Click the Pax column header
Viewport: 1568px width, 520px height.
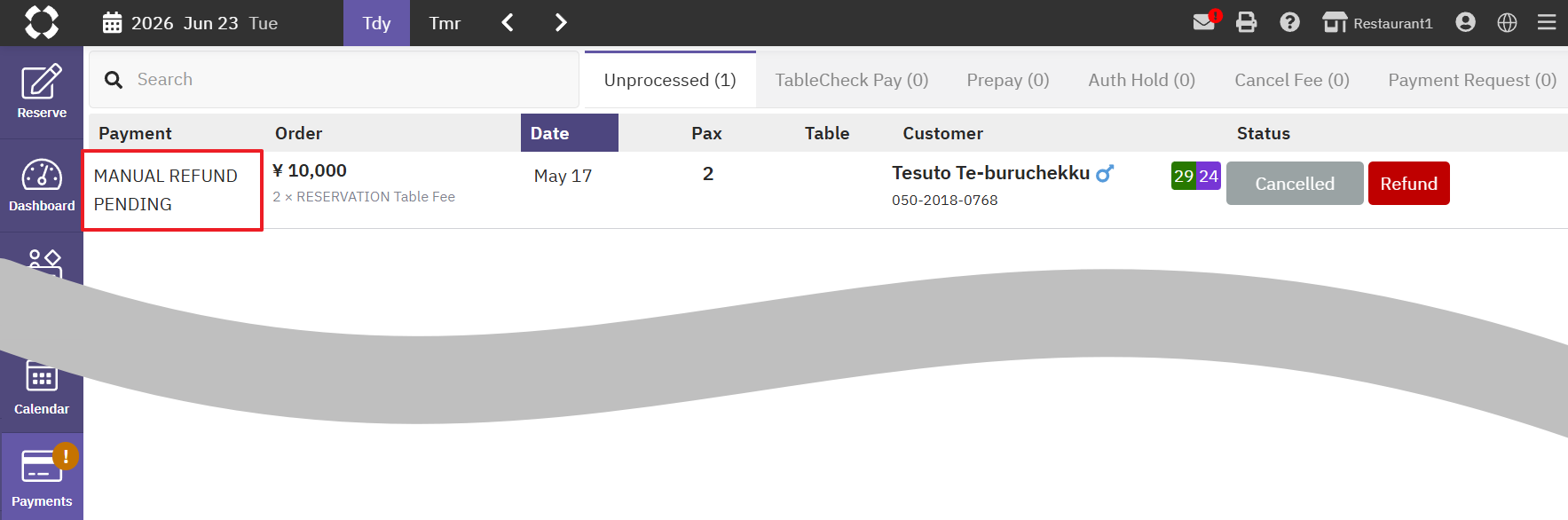coord(706,133)
